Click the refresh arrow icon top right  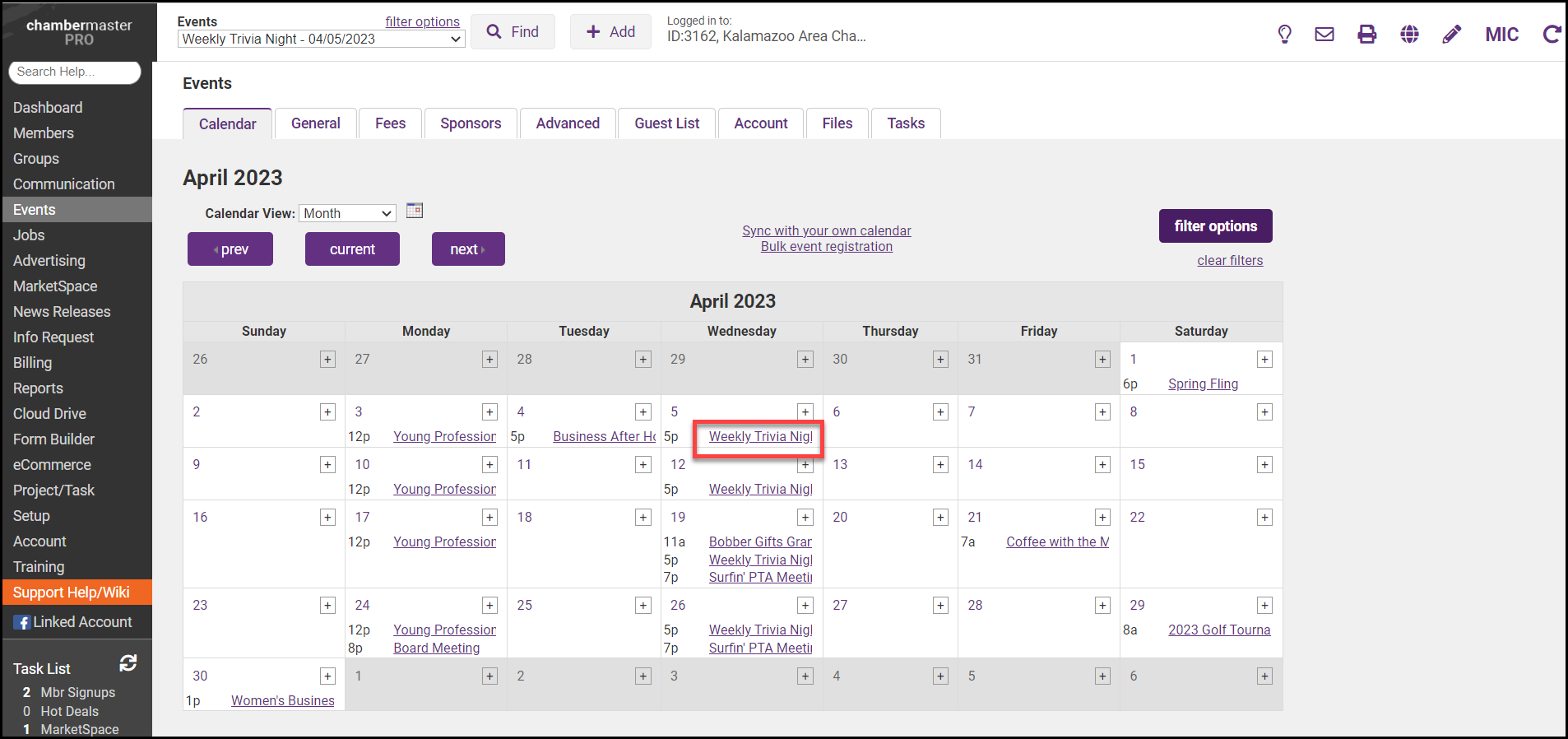point(1552,34)
